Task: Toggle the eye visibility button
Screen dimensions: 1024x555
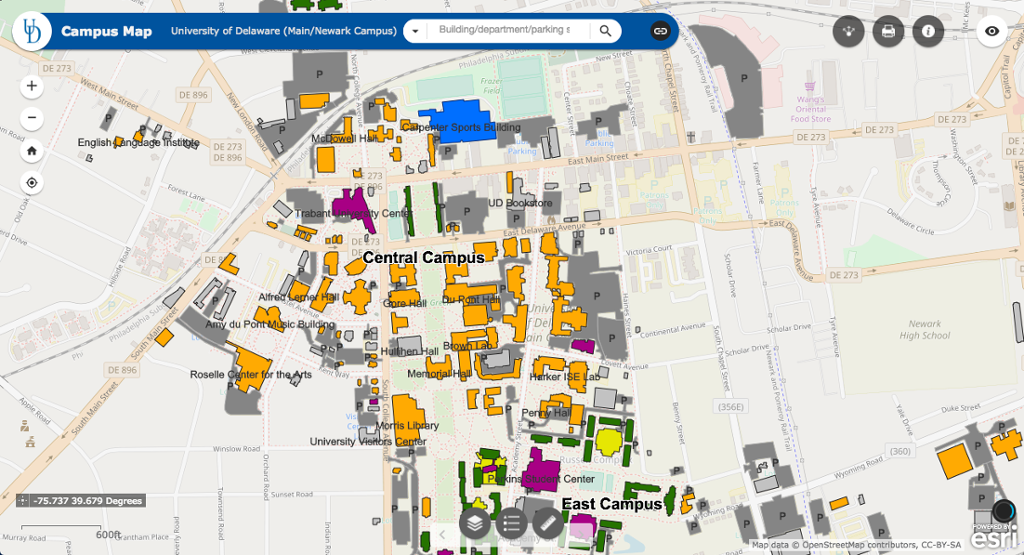Action: click(x=992, y=31)
